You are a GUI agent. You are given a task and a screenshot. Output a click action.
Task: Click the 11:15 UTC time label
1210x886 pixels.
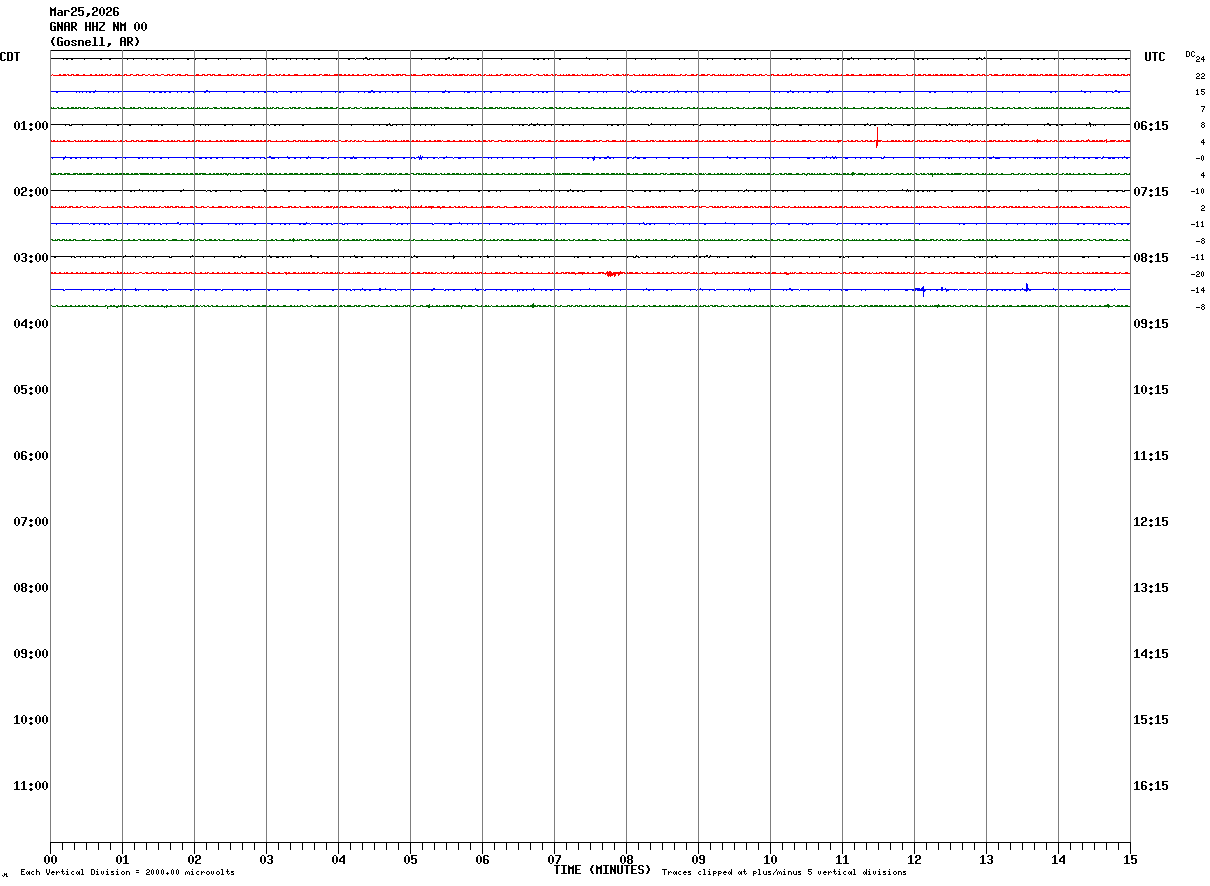pyautogui.click(x=1150, y=455)
